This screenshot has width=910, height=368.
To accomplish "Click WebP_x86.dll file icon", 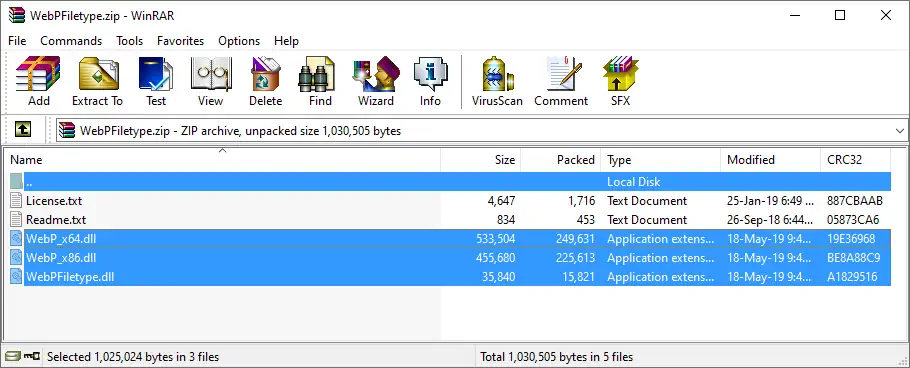I will click(16, 258).
